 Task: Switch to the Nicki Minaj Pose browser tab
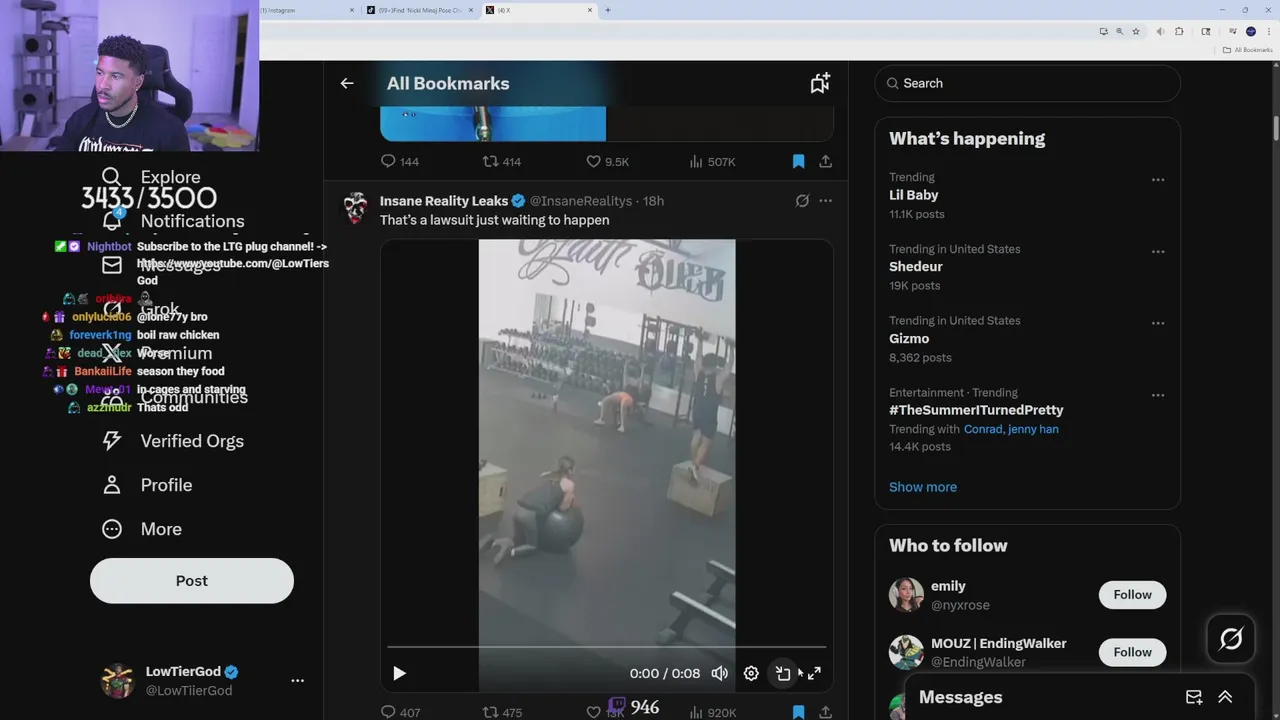[x=418, y=10]
